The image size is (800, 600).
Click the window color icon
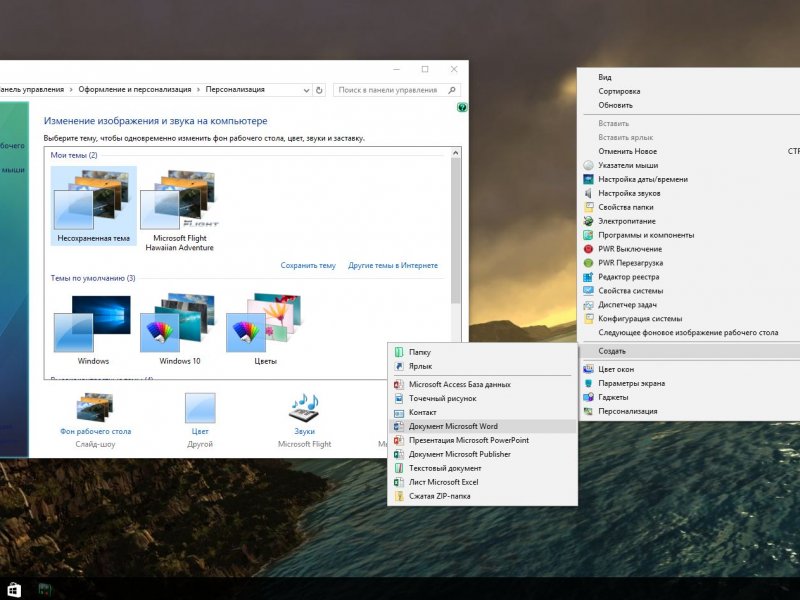click(x=588, y=369)
